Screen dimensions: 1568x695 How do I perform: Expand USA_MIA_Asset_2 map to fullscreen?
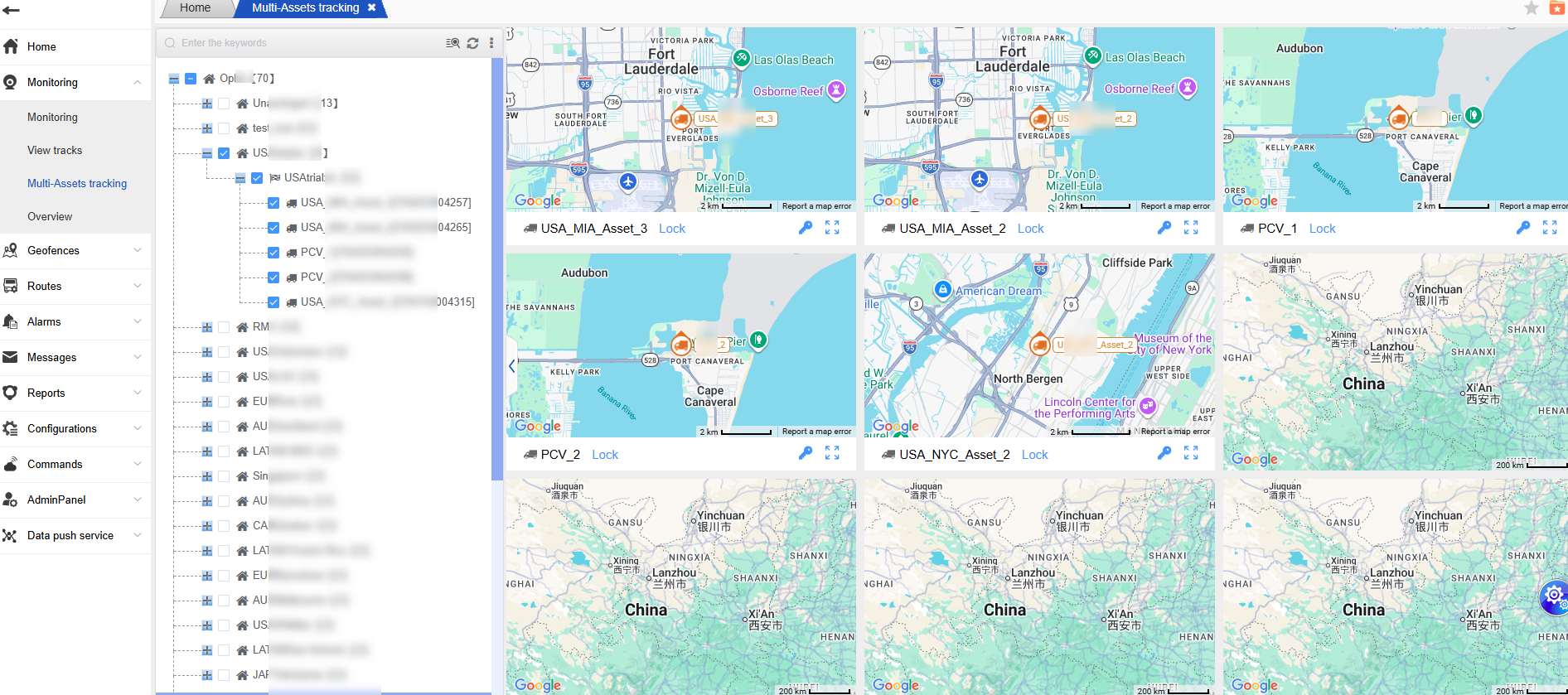[1191, 228]
